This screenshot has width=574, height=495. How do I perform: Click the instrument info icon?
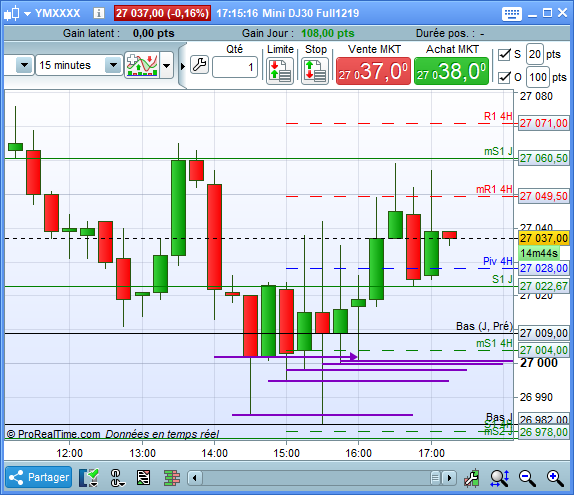[x=98, y=14]
